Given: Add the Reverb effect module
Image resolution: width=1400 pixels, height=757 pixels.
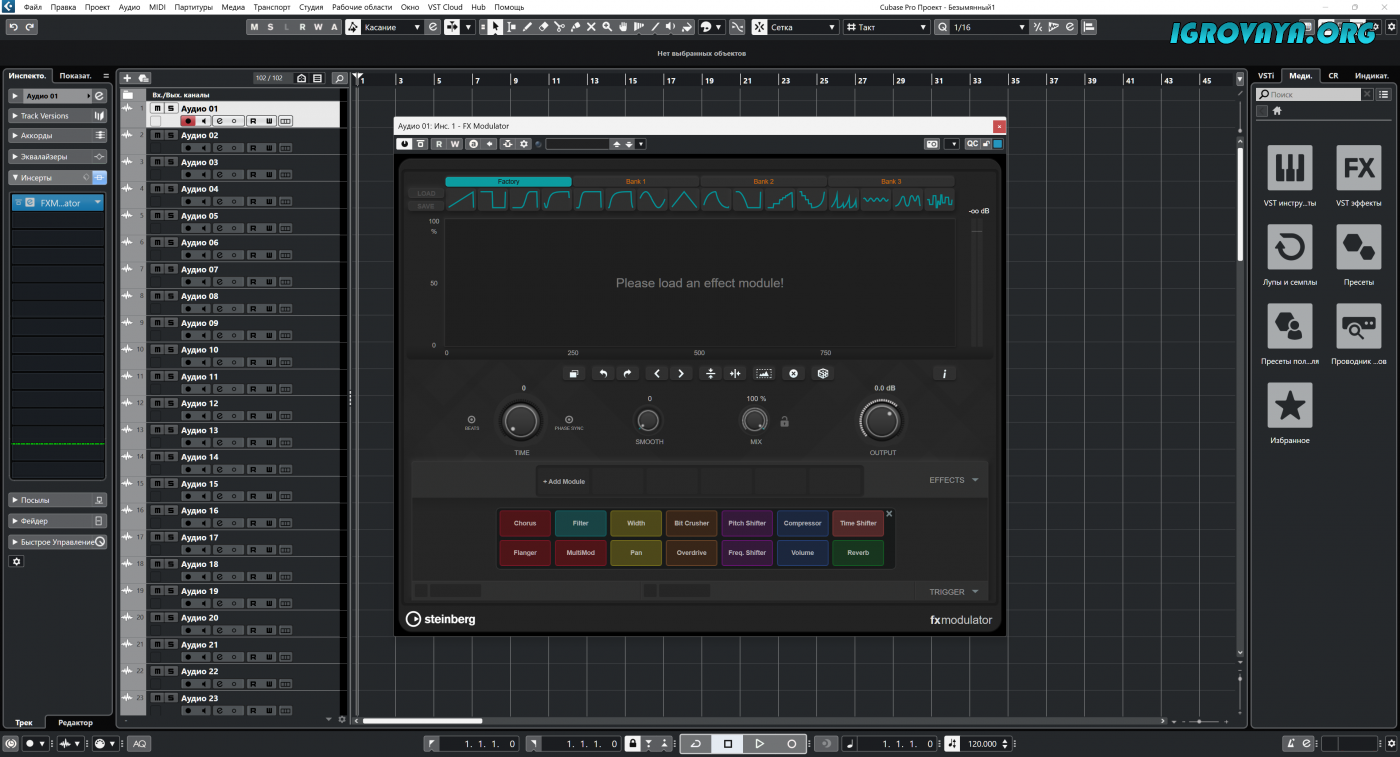Looking at the screenshot, I should point(857,552).
